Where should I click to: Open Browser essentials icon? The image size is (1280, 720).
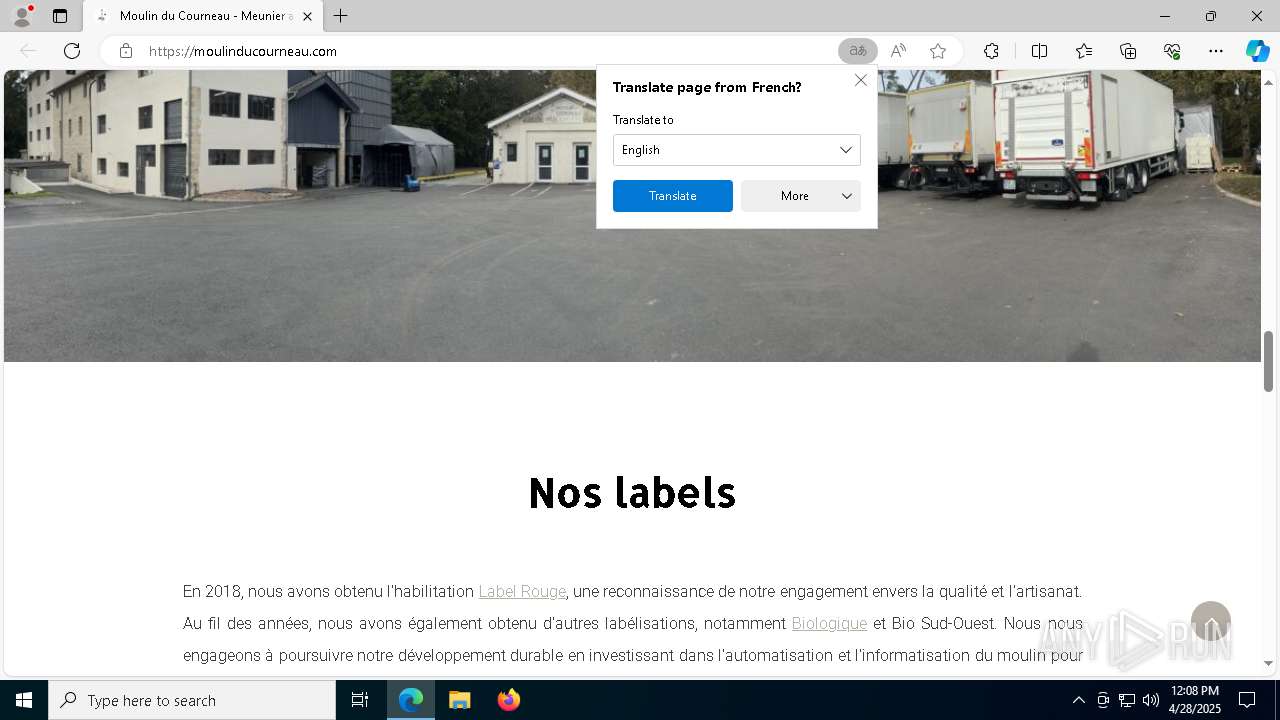point(1172,51)
